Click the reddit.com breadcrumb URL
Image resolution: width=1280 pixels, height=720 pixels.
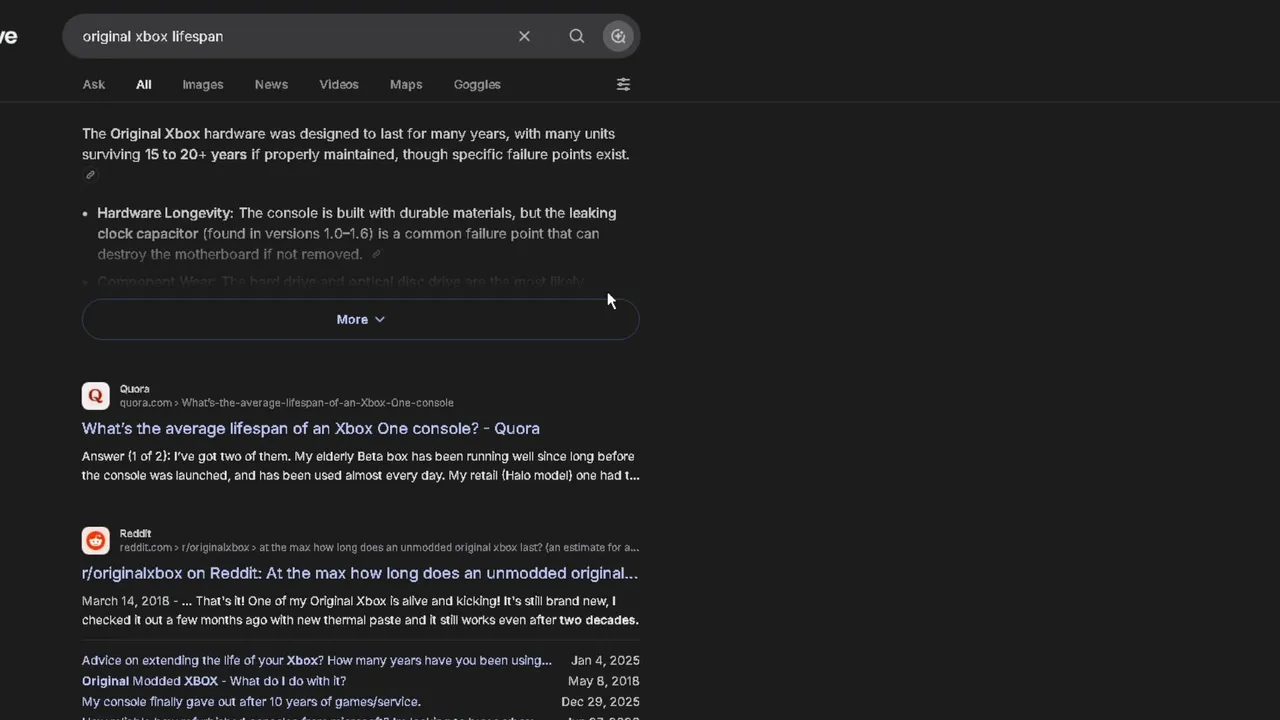(379, 548)
